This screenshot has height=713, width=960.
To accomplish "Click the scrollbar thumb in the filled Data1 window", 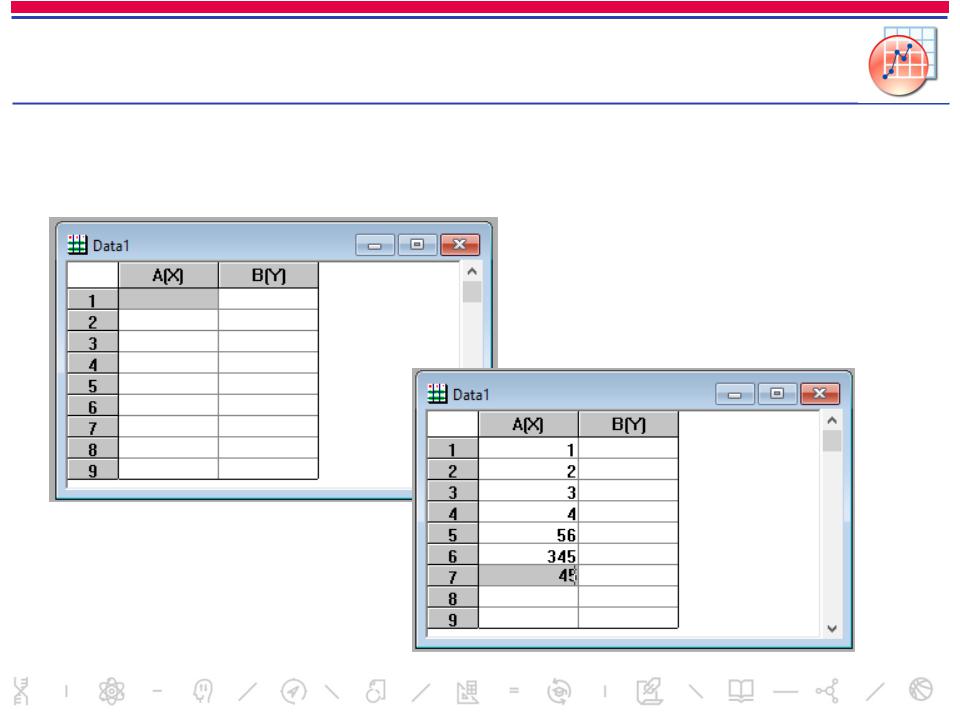I will (832, 441).
